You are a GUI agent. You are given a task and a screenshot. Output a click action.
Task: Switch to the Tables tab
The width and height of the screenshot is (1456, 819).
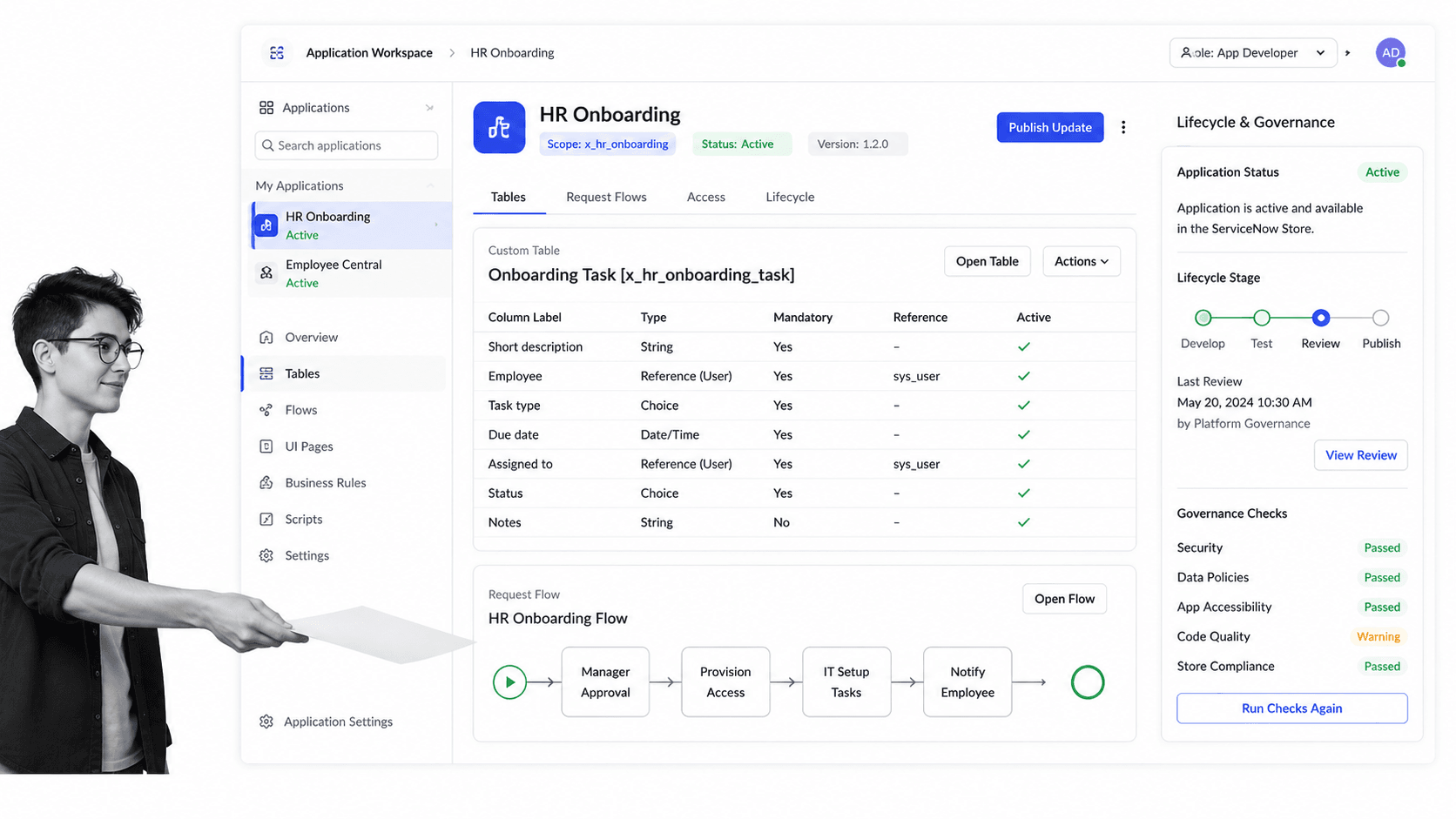[509, 198]
